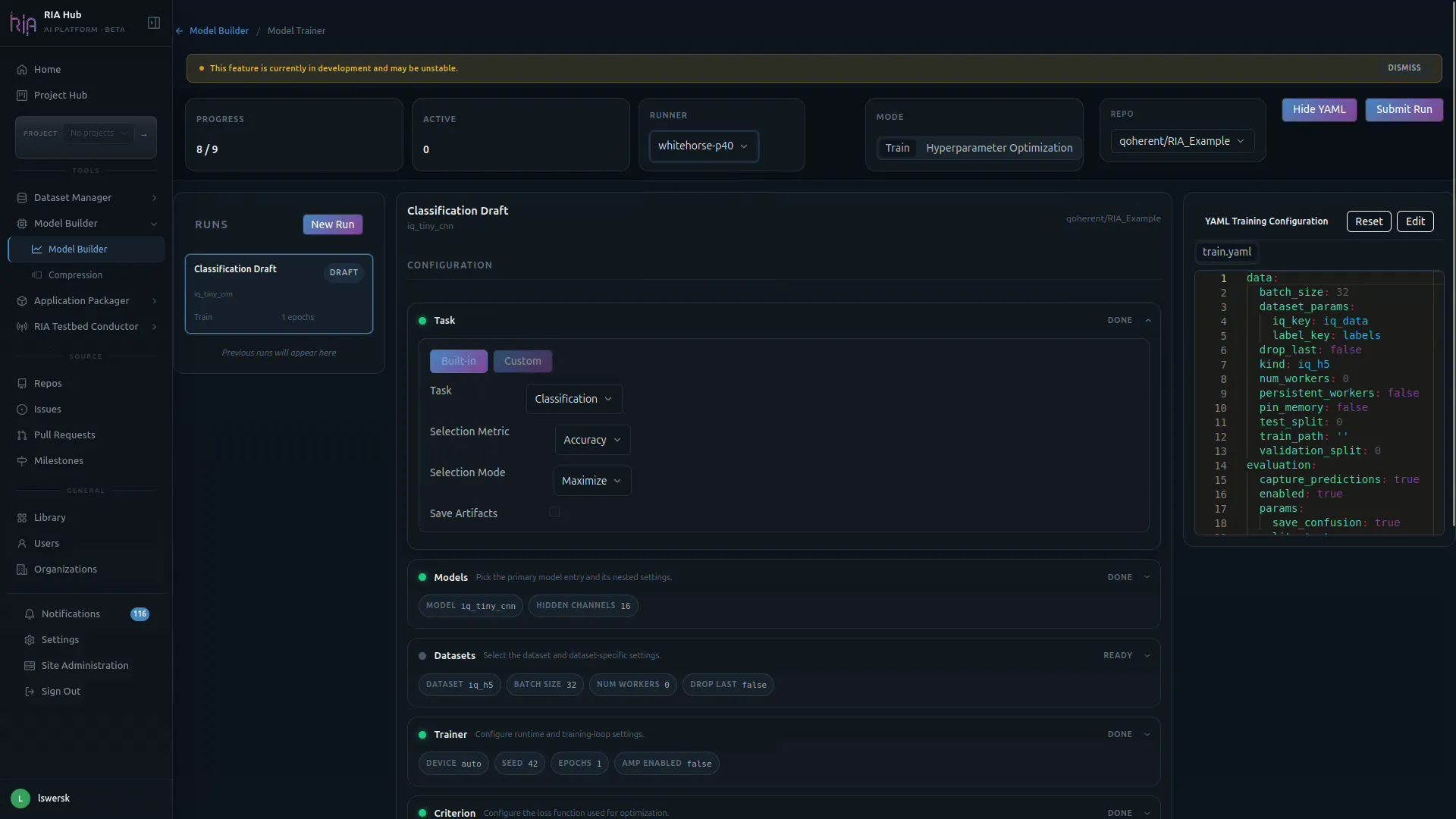1456x819 pixels.
Task: Click the Submit Run button
Action: 1404,110
